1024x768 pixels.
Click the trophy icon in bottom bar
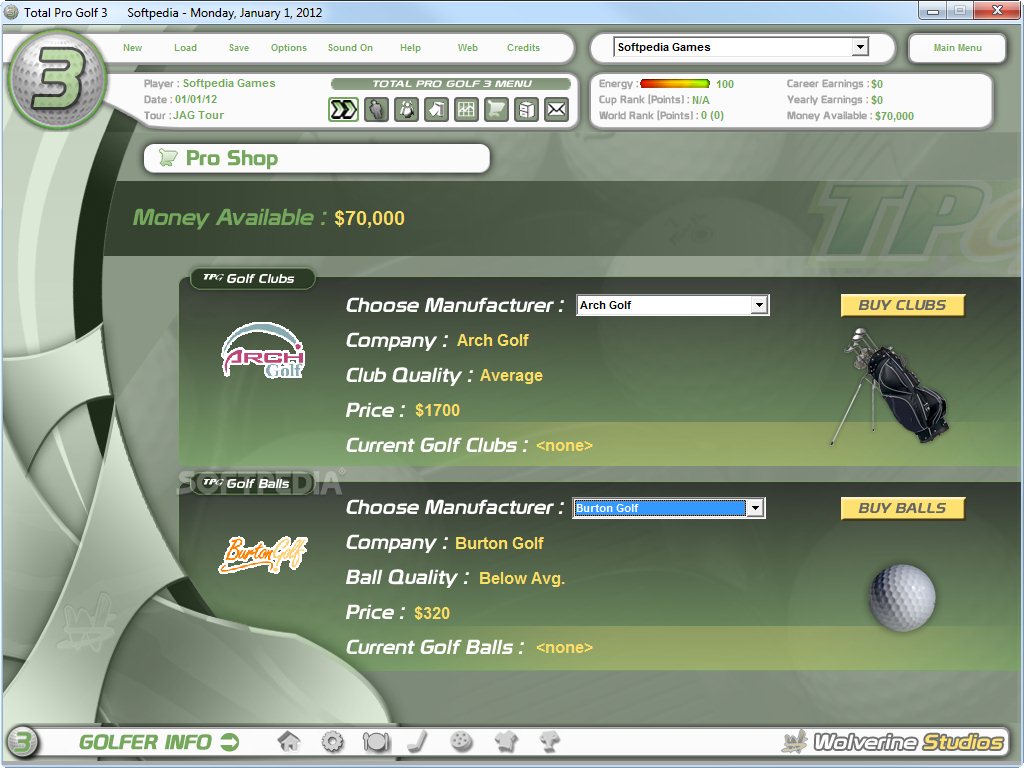tap(550, 742)
